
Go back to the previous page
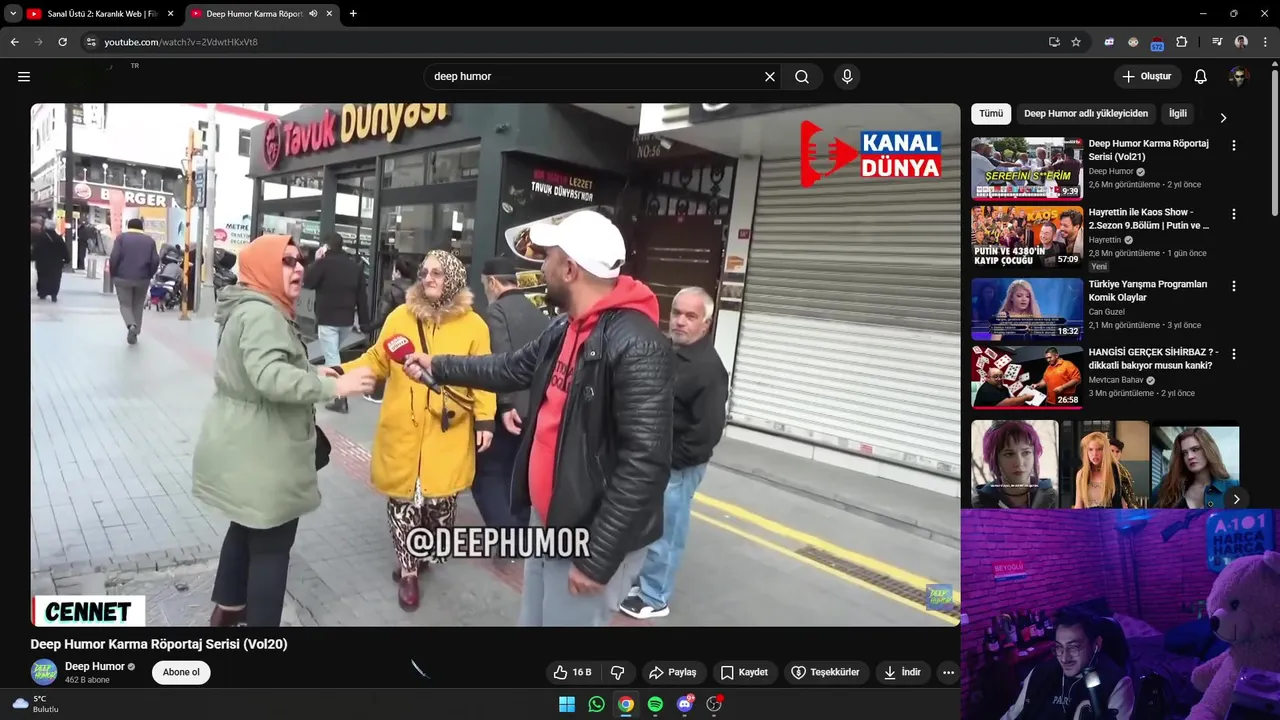coord(14,42)
